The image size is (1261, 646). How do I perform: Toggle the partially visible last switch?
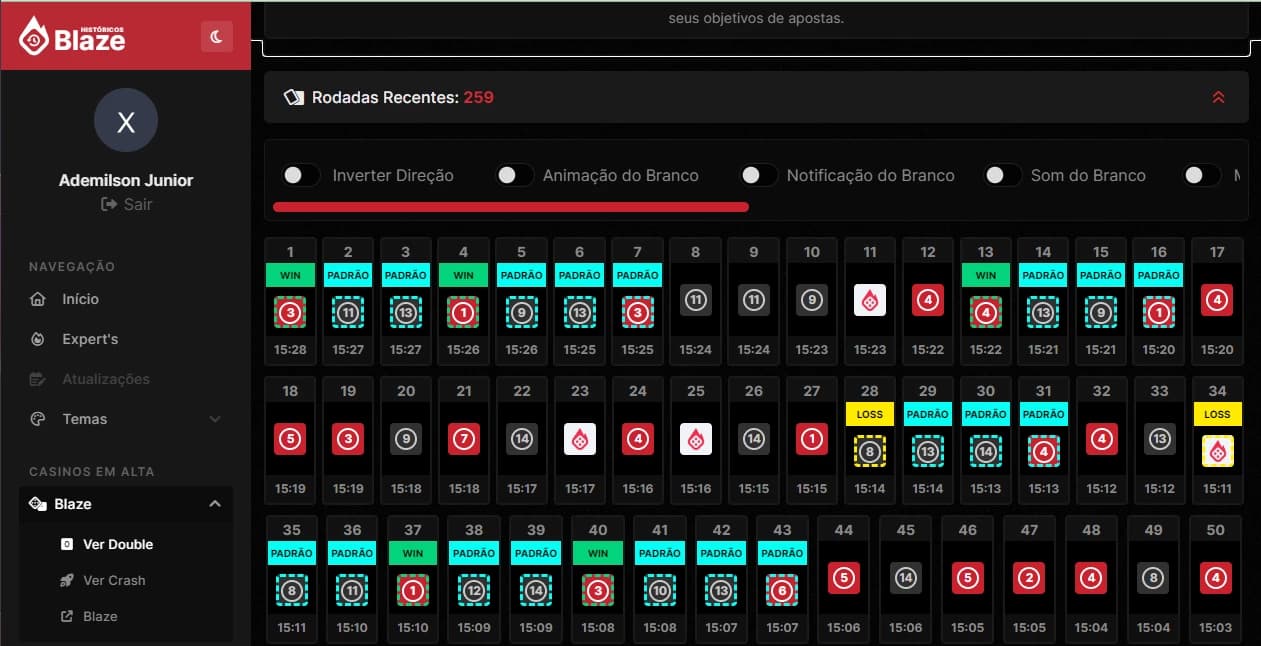[1202, 175]
